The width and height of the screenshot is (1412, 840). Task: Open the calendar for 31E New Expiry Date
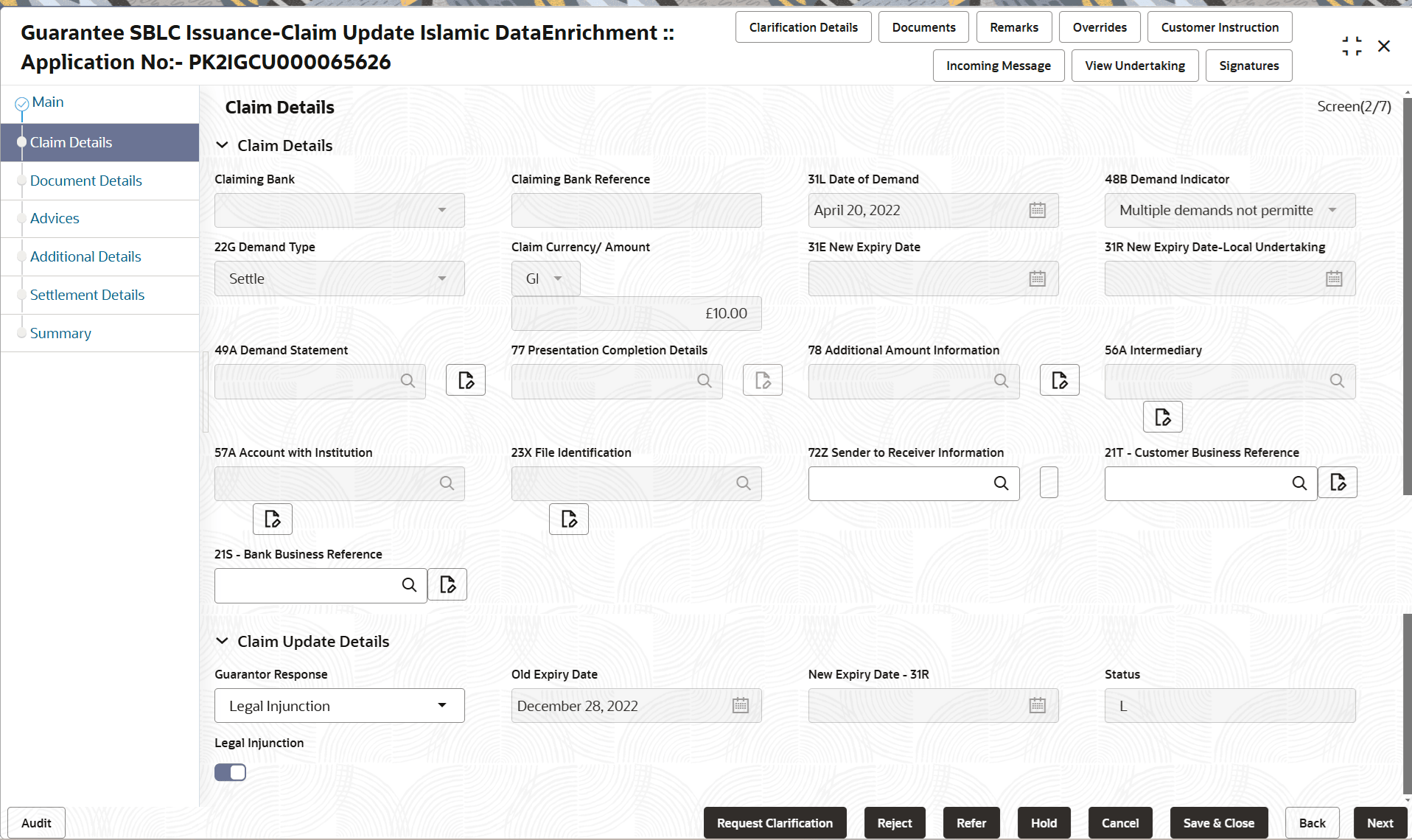tap(1038, 279)
